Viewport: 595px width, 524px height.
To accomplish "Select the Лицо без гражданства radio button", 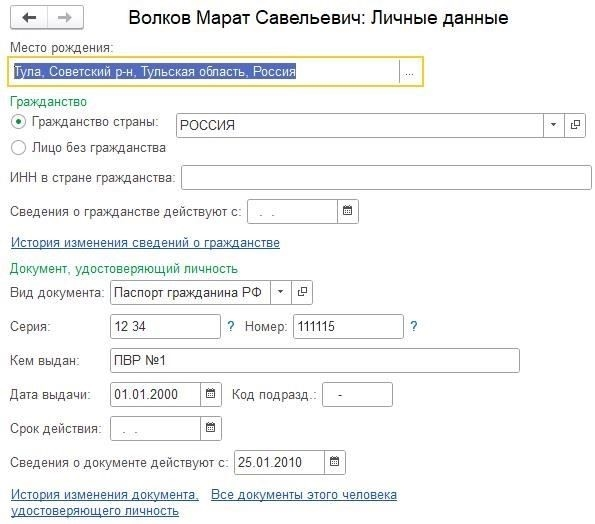I will click(18, 148).
